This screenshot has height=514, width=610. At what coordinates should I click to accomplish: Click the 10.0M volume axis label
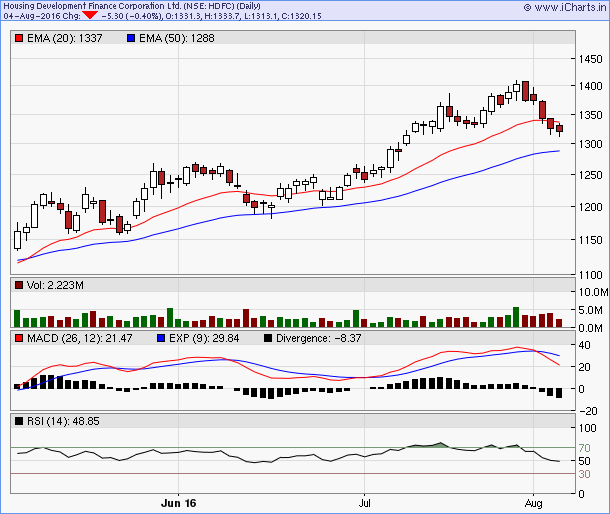(x=593, y=292)
